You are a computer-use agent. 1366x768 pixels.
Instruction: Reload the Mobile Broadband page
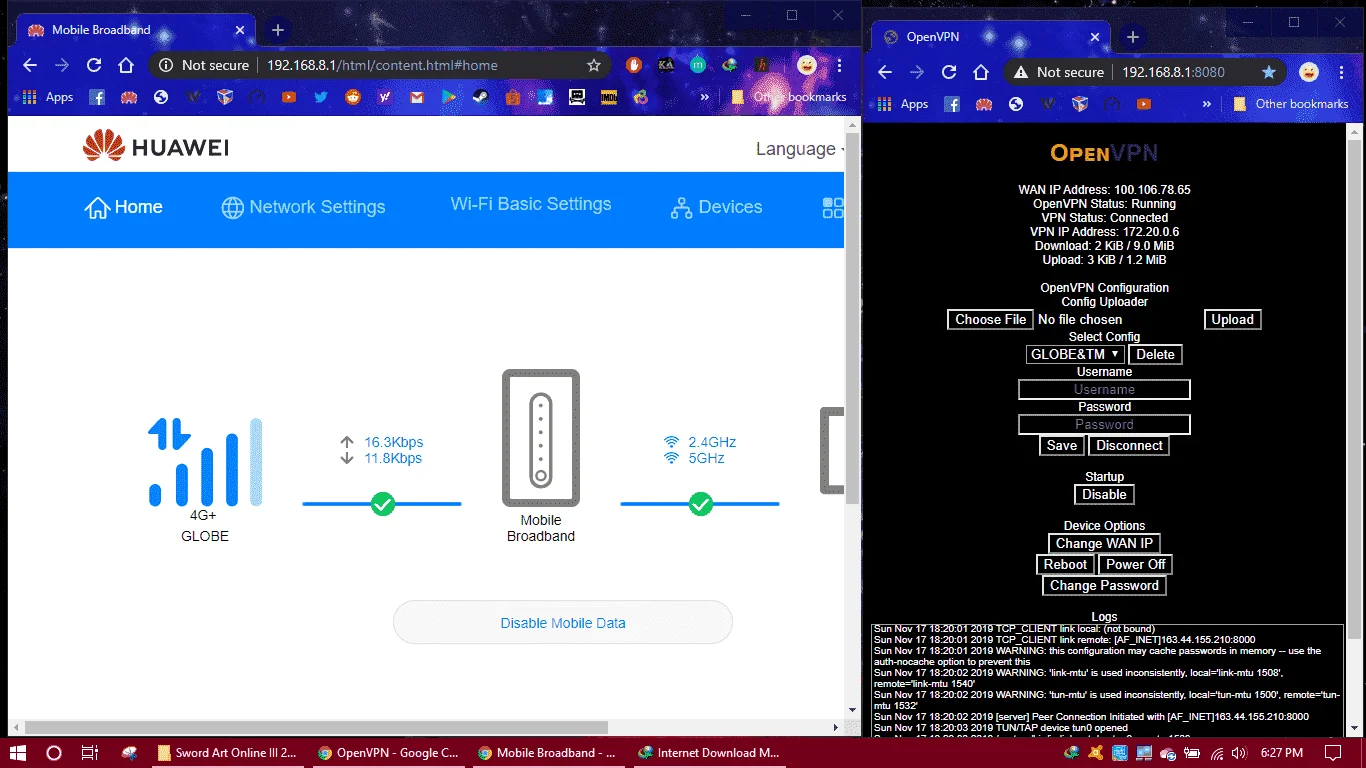coord(94,65)
